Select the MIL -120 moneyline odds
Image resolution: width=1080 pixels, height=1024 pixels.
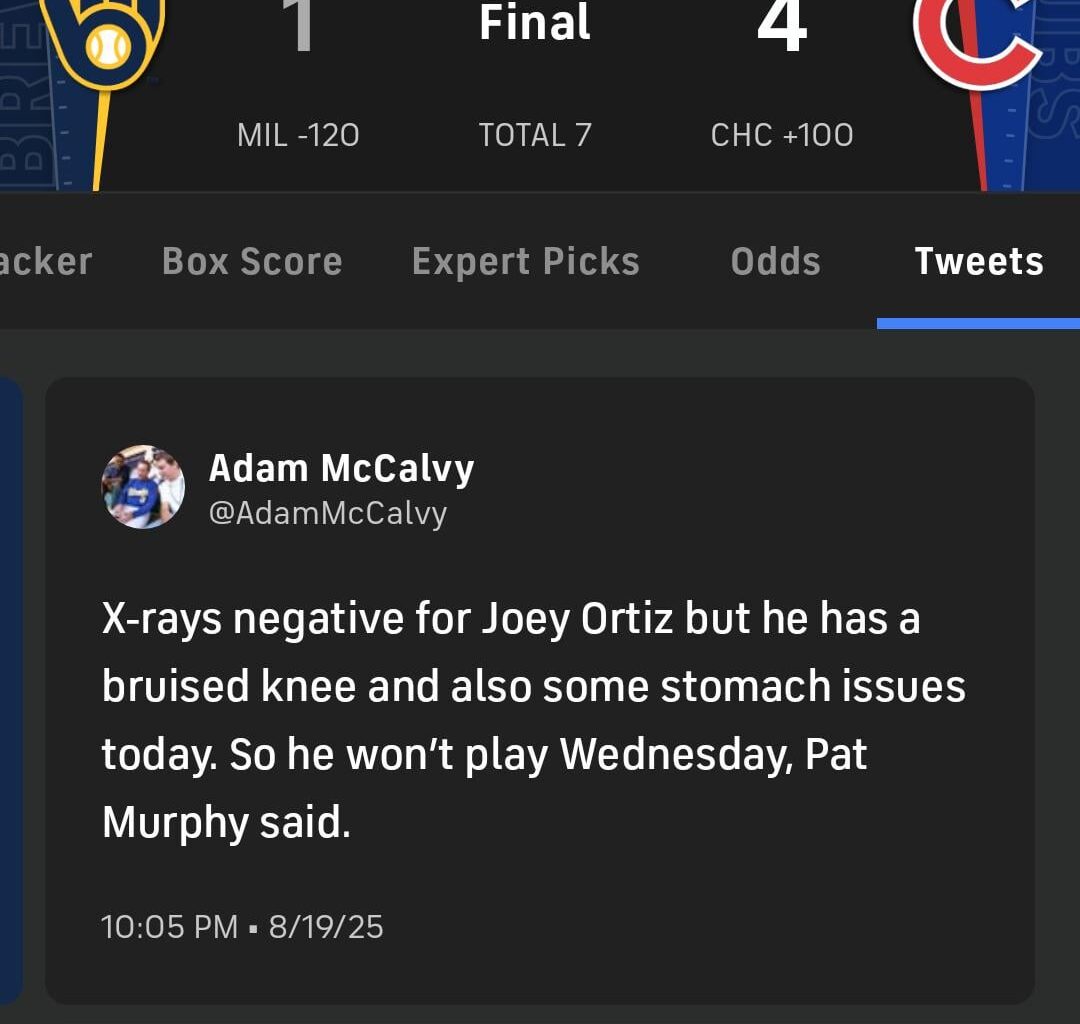click(x=298, y=135)
